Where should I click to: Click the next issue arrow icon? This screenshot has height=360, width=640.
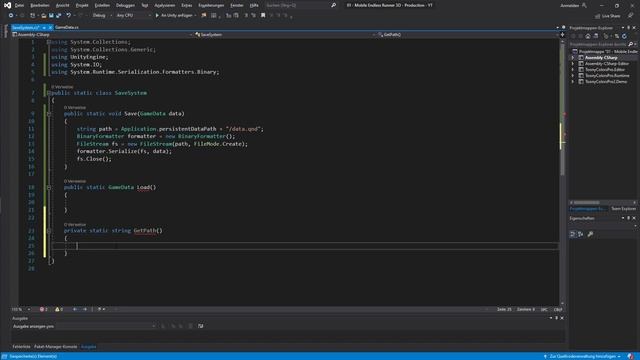pos(85,309)
